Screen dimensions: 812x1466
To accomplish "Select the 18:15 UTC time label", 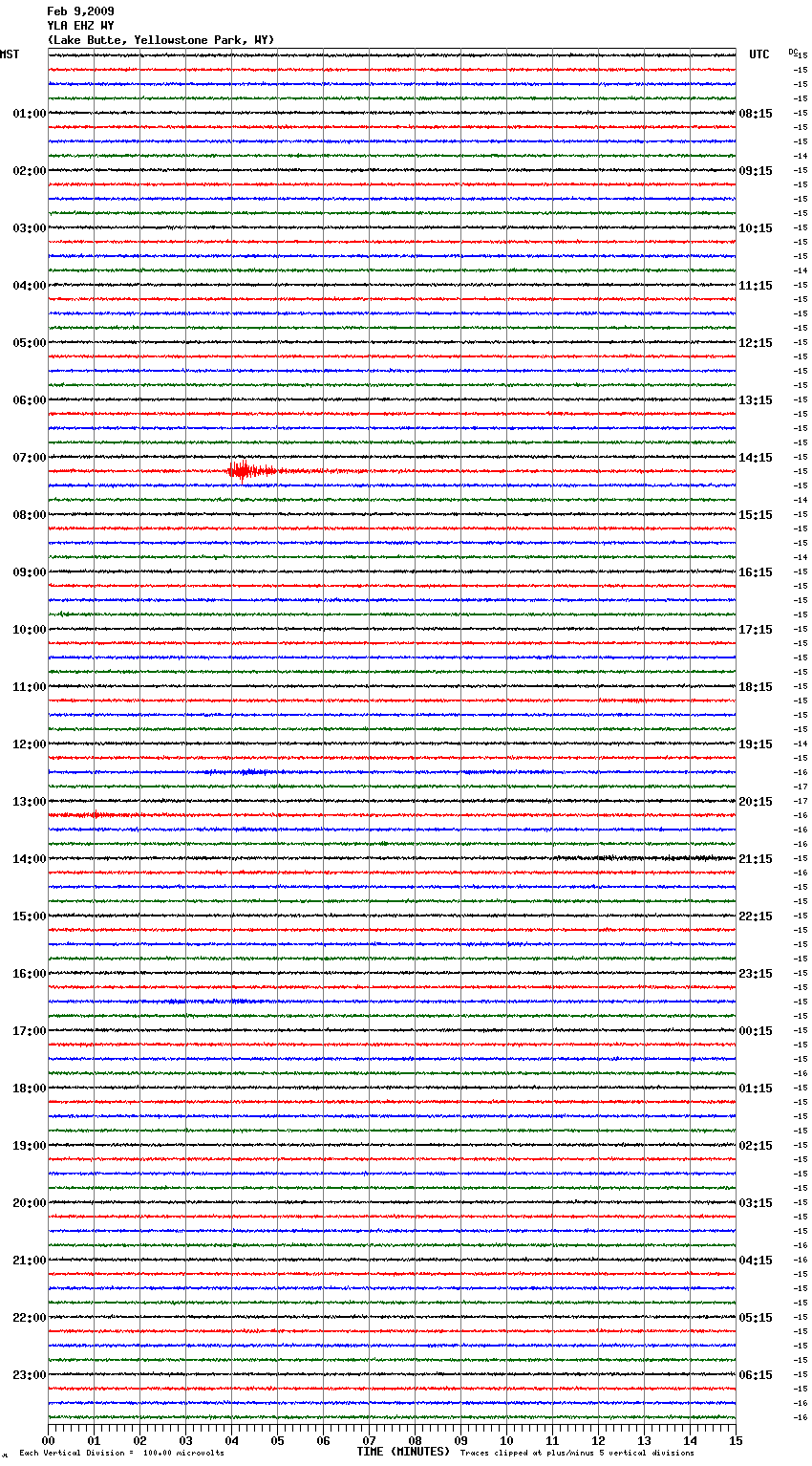I will point(756,687).
